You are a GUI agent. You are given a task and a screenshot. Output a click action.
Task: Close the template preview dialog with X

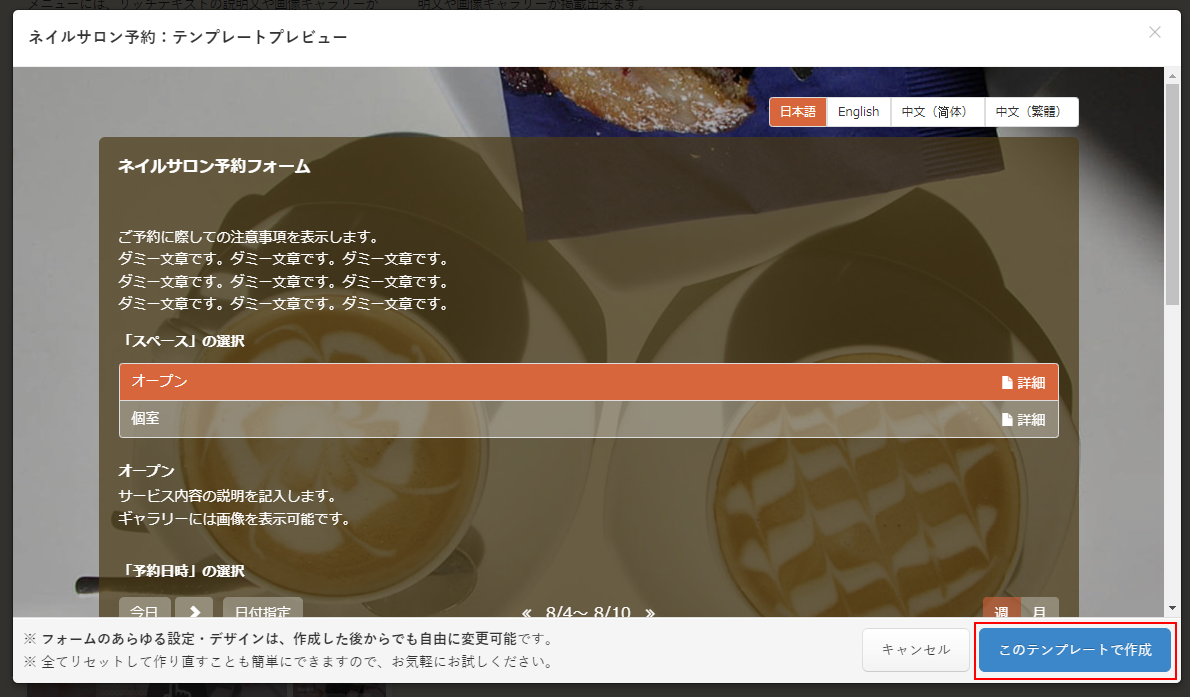coord(1155,32)
